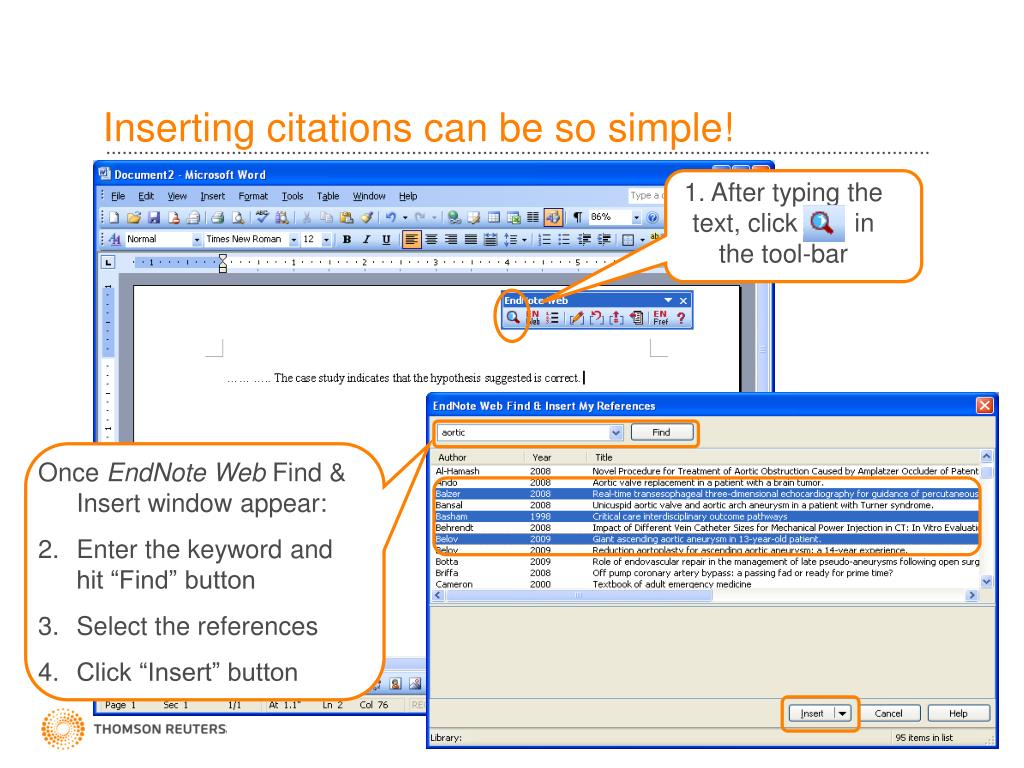
Task: Open EndNote Web via EN Web icon
Action: pyautogui.click(x=533, y=318)
